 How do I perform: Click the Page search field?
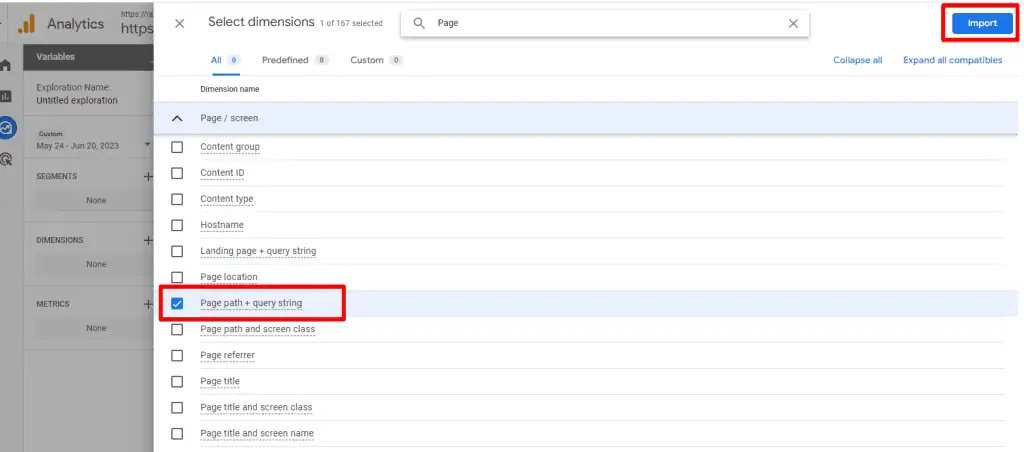pyautogui.click(x=605, y=24)
